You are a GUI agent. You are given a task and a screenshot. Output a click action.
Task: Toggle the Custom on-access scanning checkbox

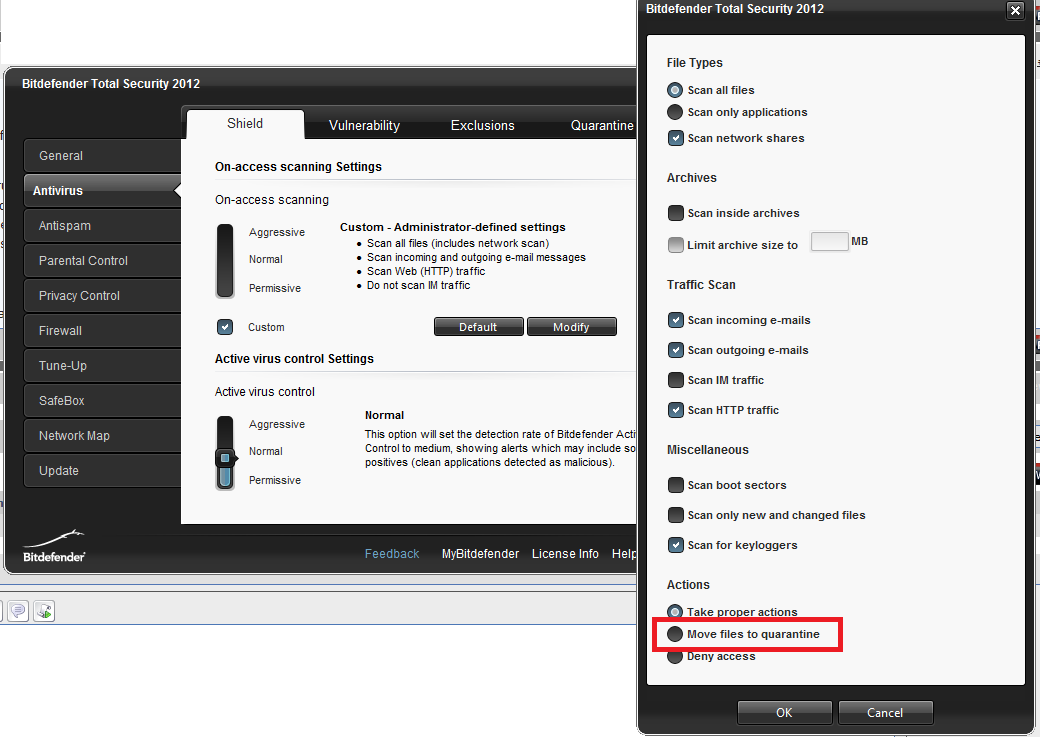(225, 327)
